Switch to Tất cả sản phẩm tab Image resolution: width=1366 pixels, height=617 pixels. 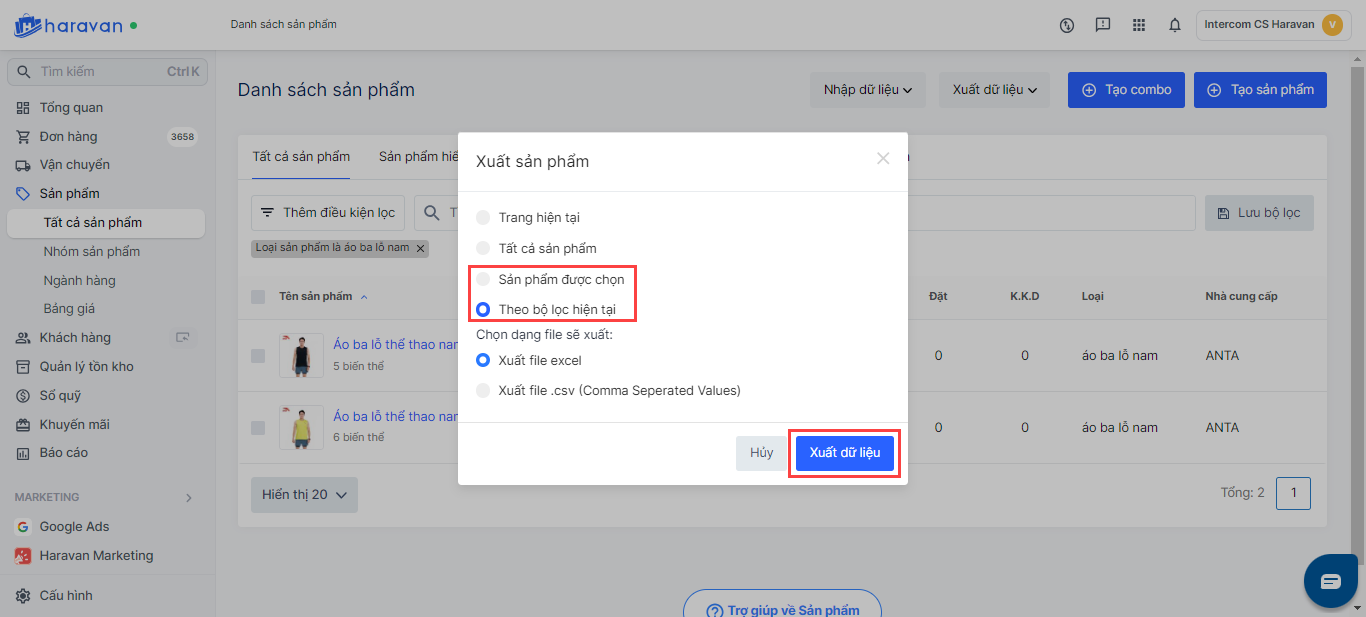tap(301, 157)
